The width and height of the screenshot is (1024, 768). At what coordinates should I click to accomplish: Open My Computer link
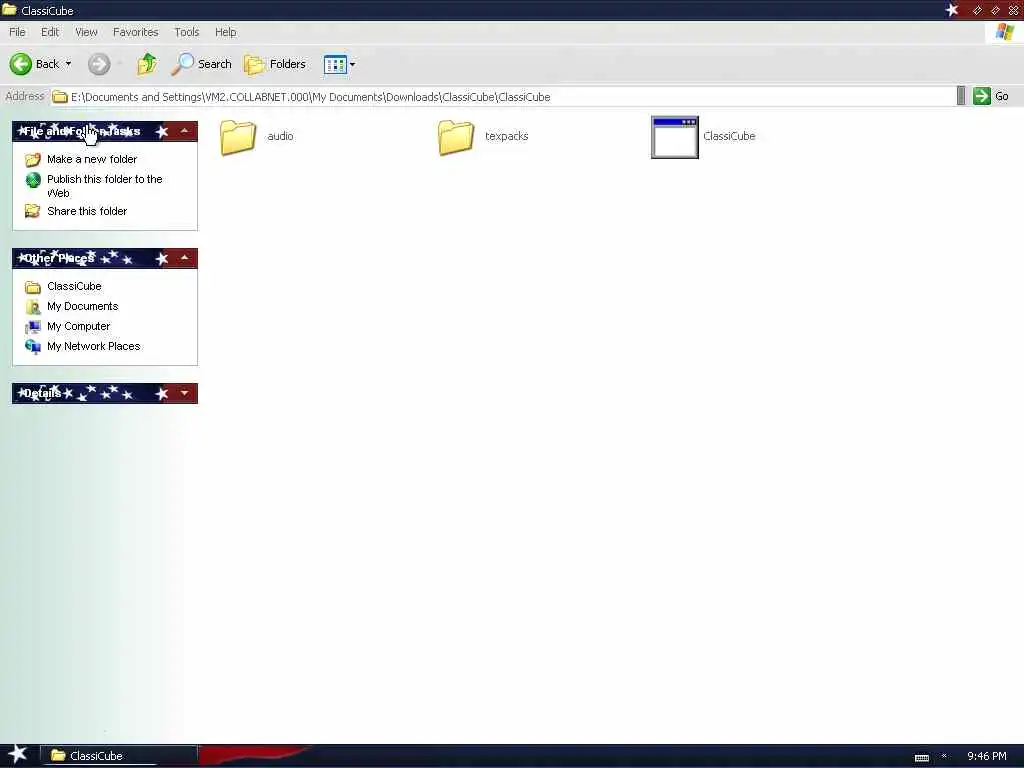tap(78, 326)
